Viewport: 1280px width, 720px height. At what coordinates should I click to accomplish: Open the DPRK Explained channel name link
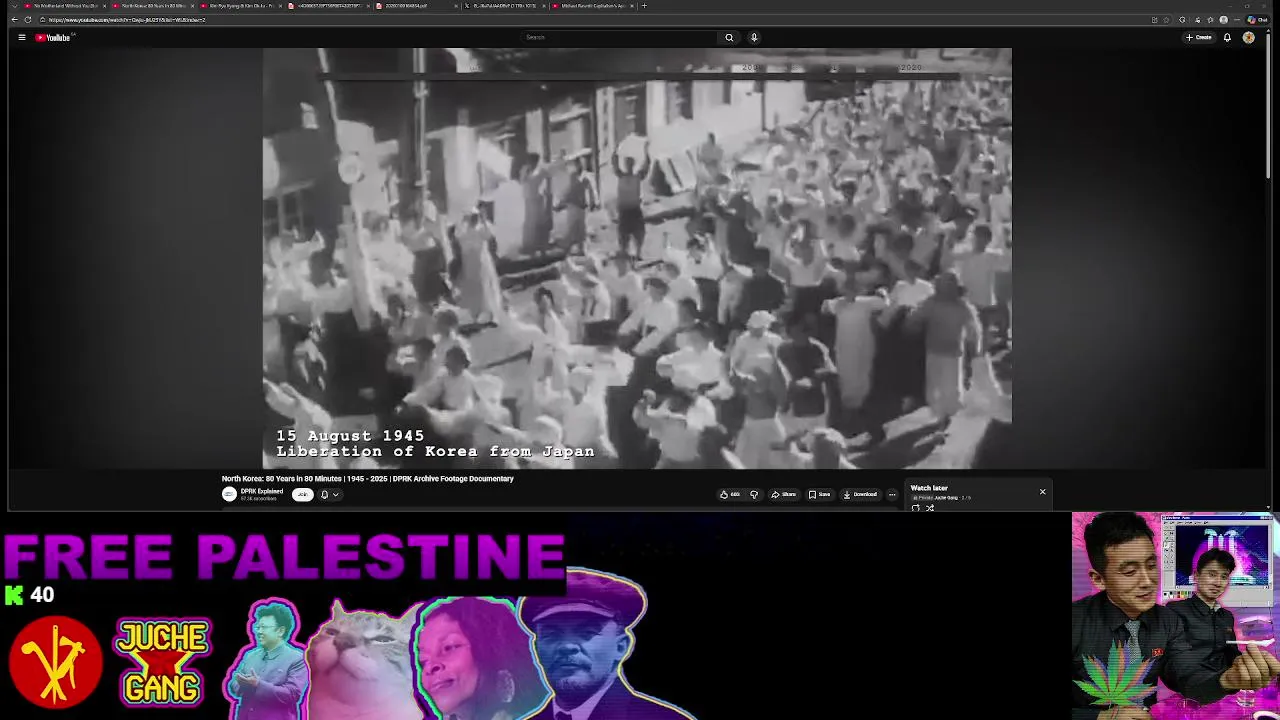click(261, 491)
